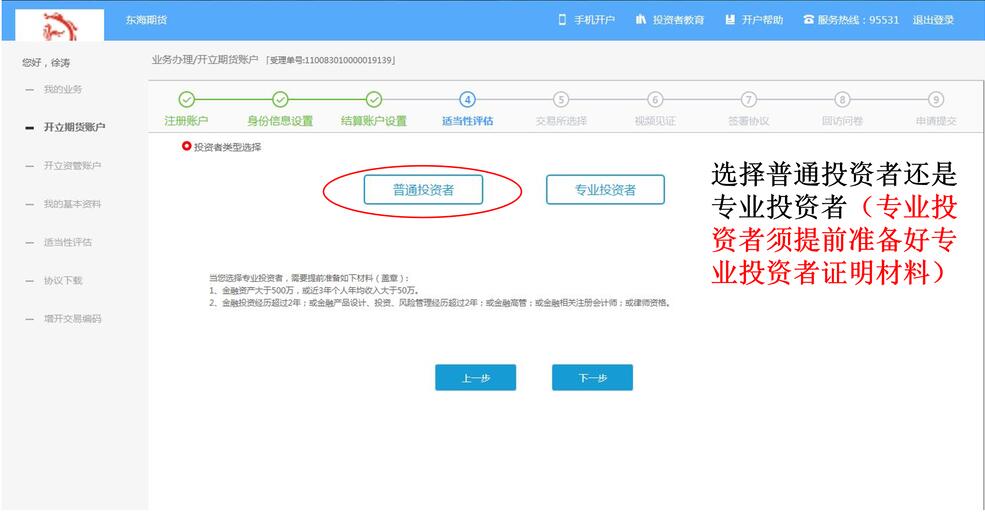Log out via 退出登录
Viewport: 985px width, 513px height.
point(933,20)
